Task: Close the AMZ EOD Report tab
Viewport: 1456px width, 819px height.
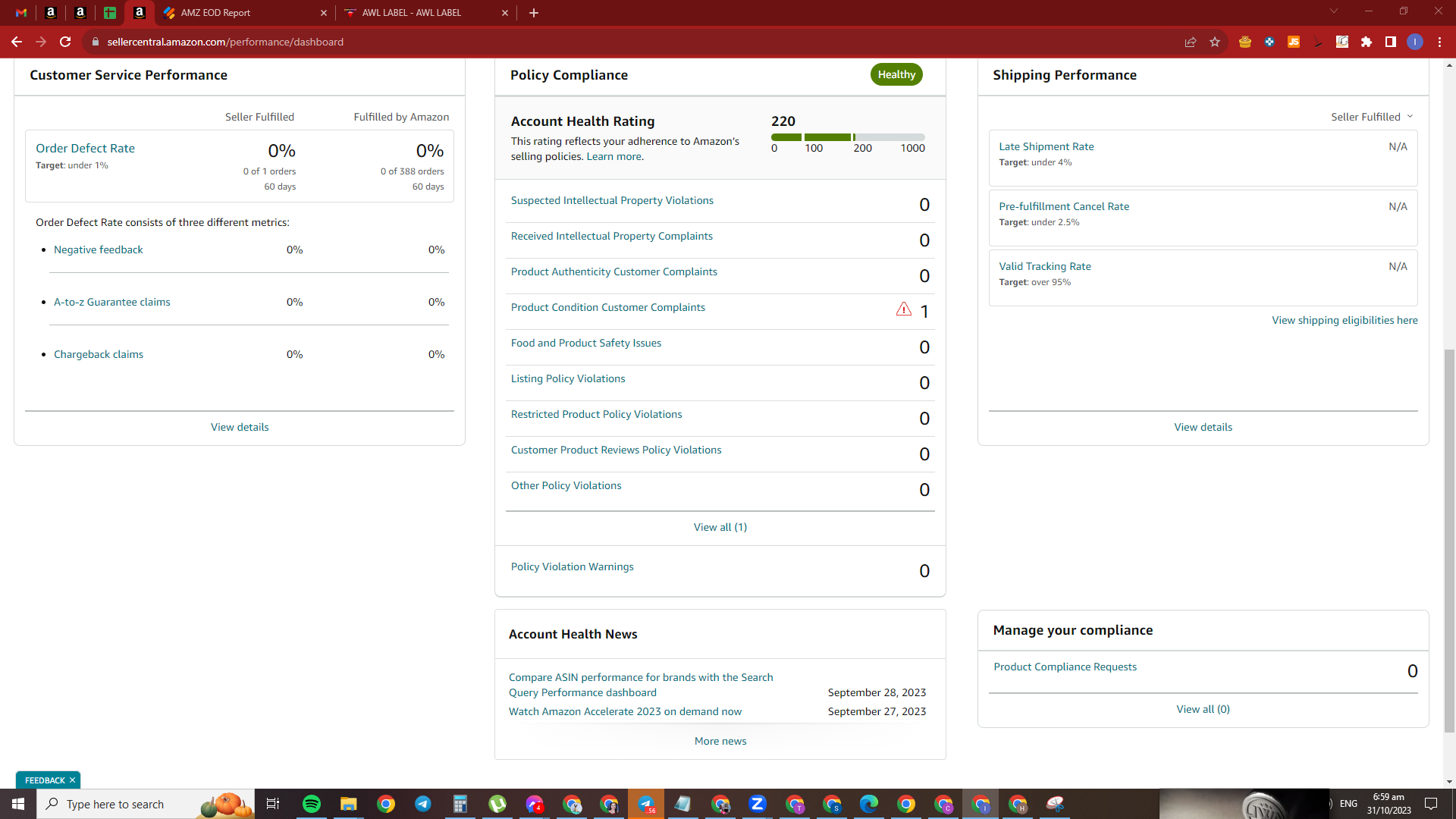Action: pos(324,13)
